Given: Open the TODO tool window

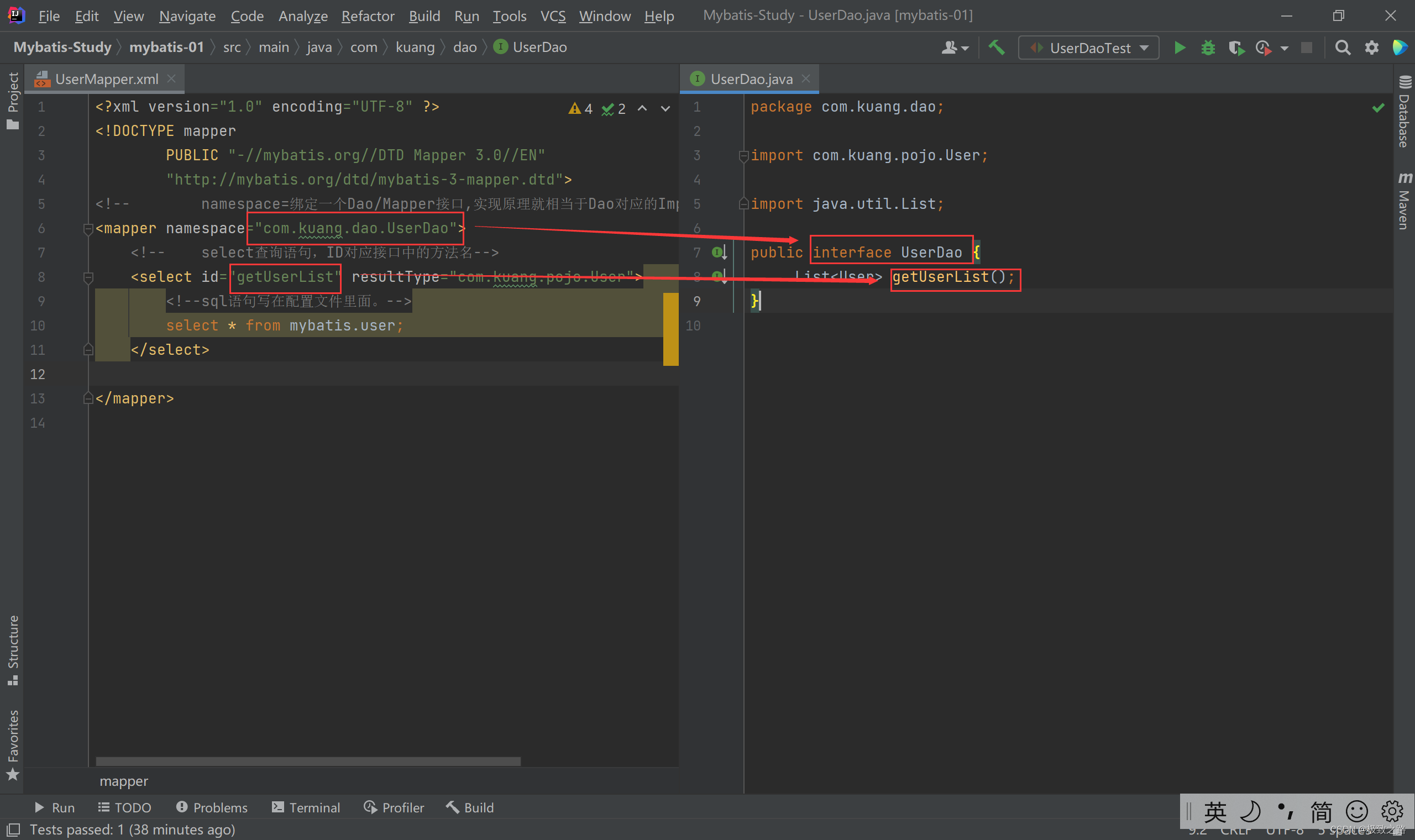Looking at the screenshot, I should 124,808.
